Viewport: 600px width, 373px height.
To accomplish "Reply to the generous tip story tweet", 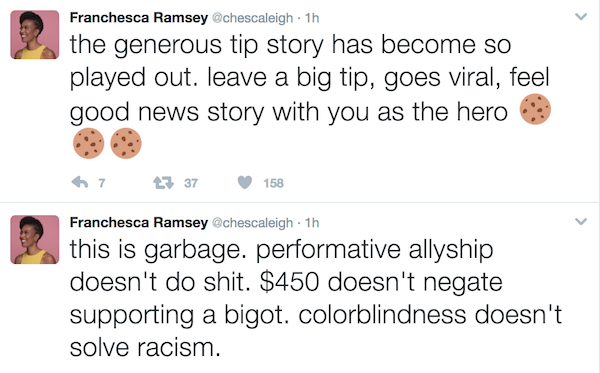I will coord(80,182).
